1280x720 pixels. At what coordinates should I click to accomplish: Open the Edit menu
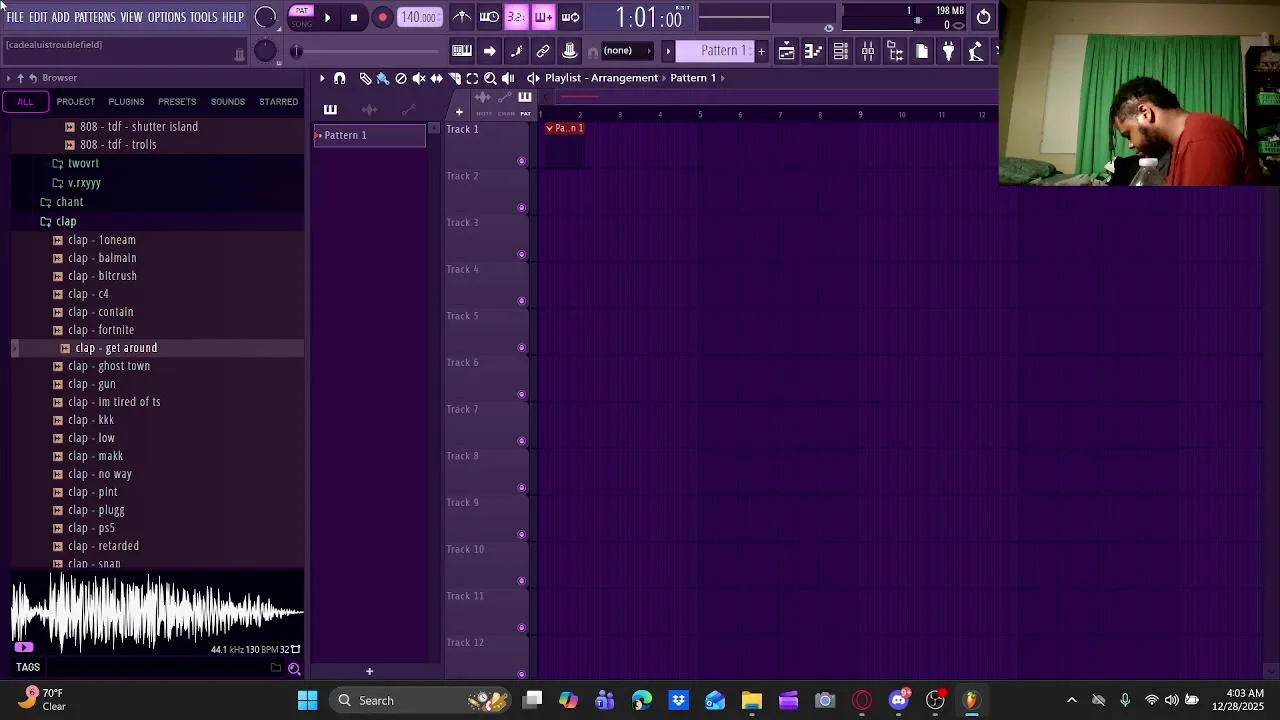point(38,17)
